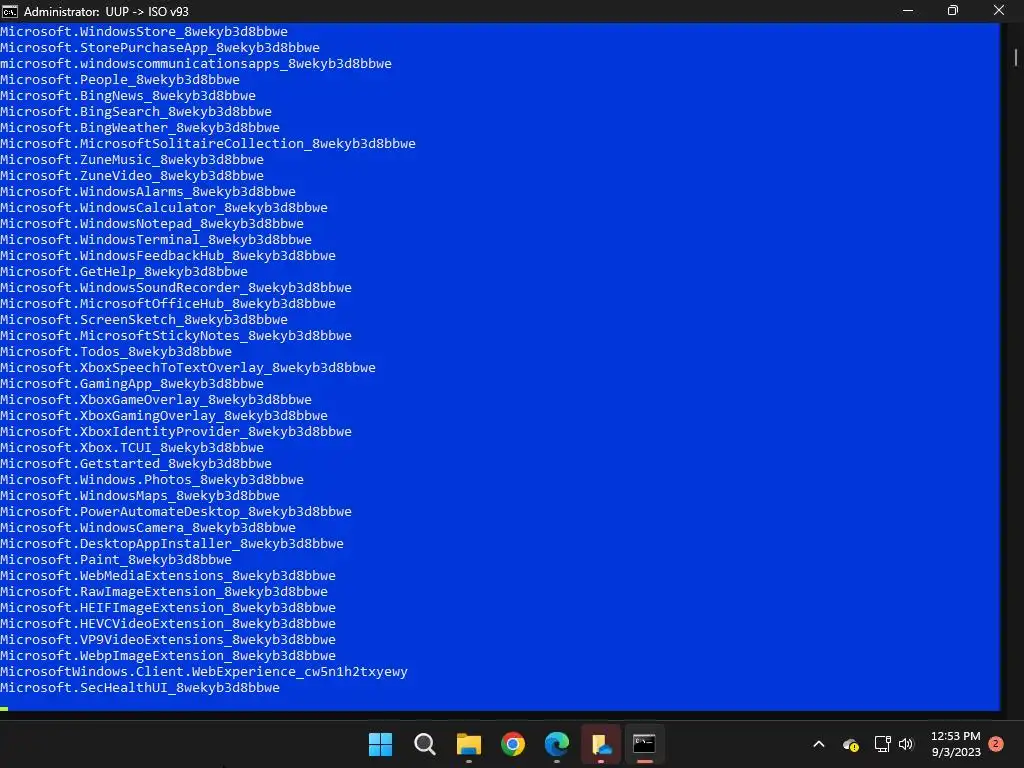The height and width of the screenshot is (768, 1024).
Task: Click line Microsoft.VP9VideoExtensions_8wekyb3d8bbwe
Action: click(x=168, y=639)
